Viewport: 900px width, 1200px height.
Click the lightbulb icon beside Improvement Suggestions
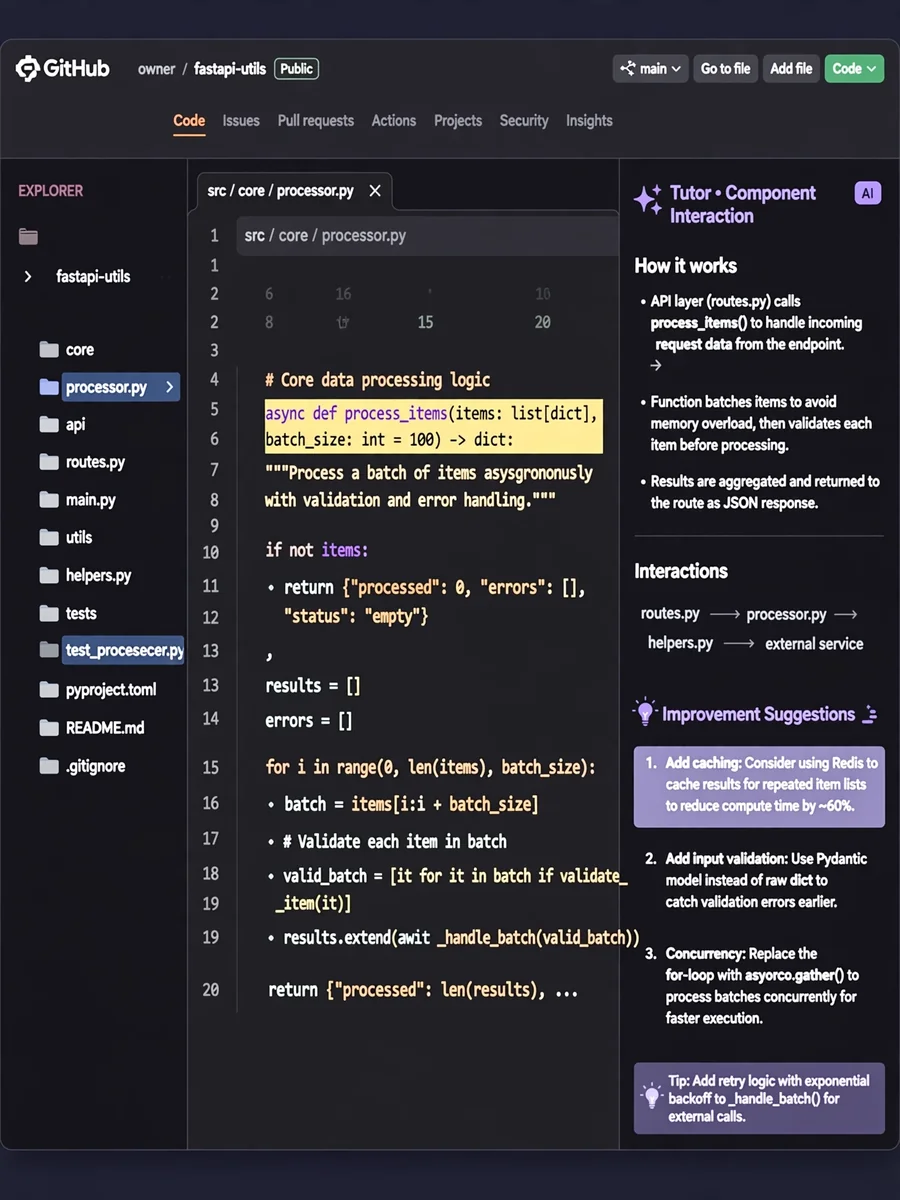pos(646,711)
